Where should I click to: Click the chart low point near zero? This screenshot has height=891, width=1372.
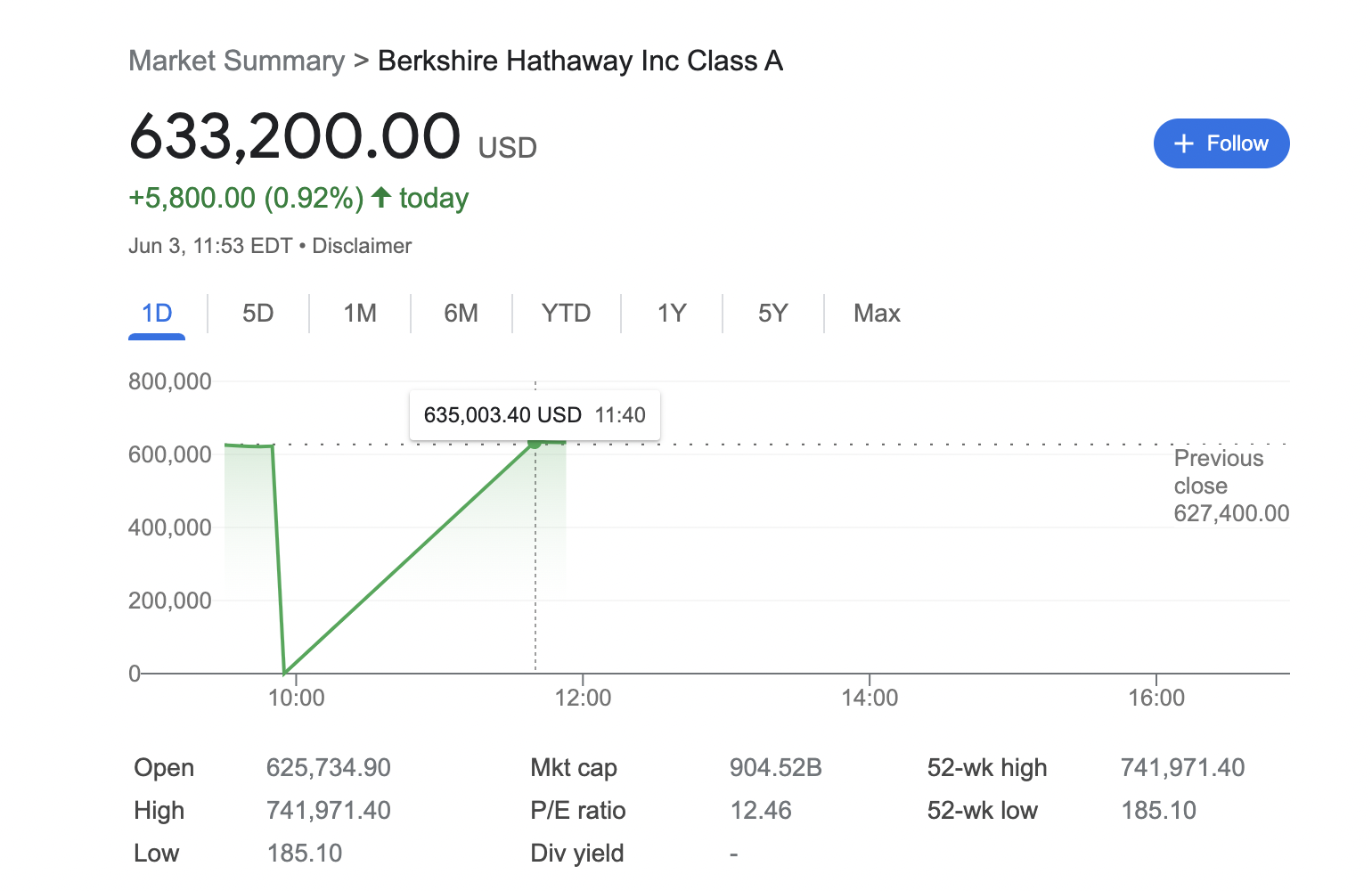284,672
